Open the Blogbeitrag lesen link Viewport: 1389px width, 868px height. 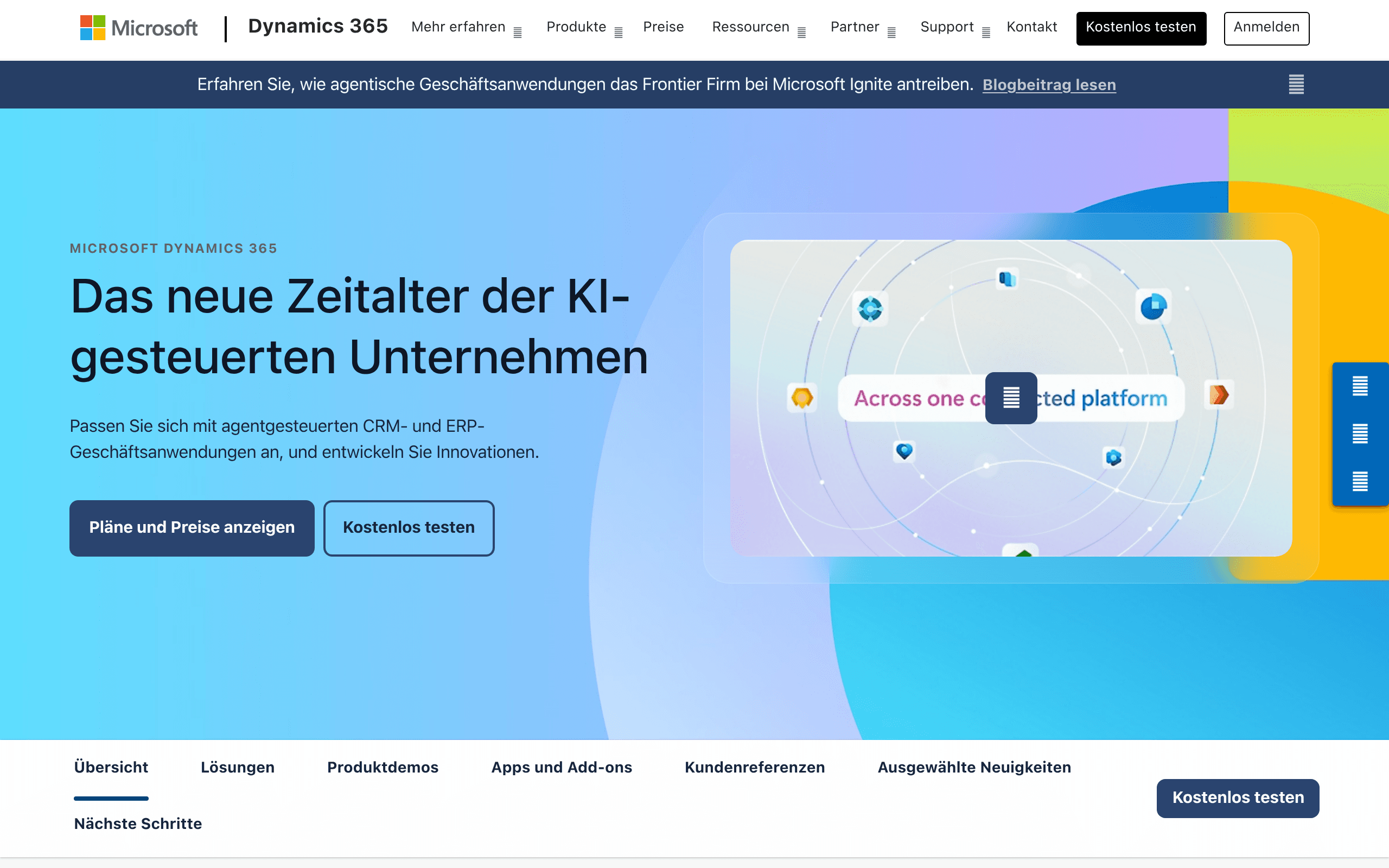pyautogui.click(x=1049, y=85)
